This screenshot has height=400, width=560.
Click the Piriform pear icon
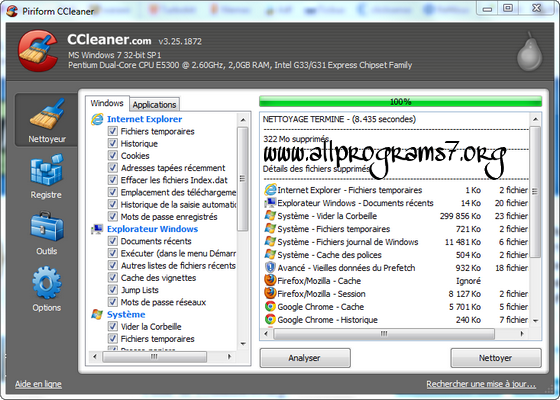tap(529, 52)
